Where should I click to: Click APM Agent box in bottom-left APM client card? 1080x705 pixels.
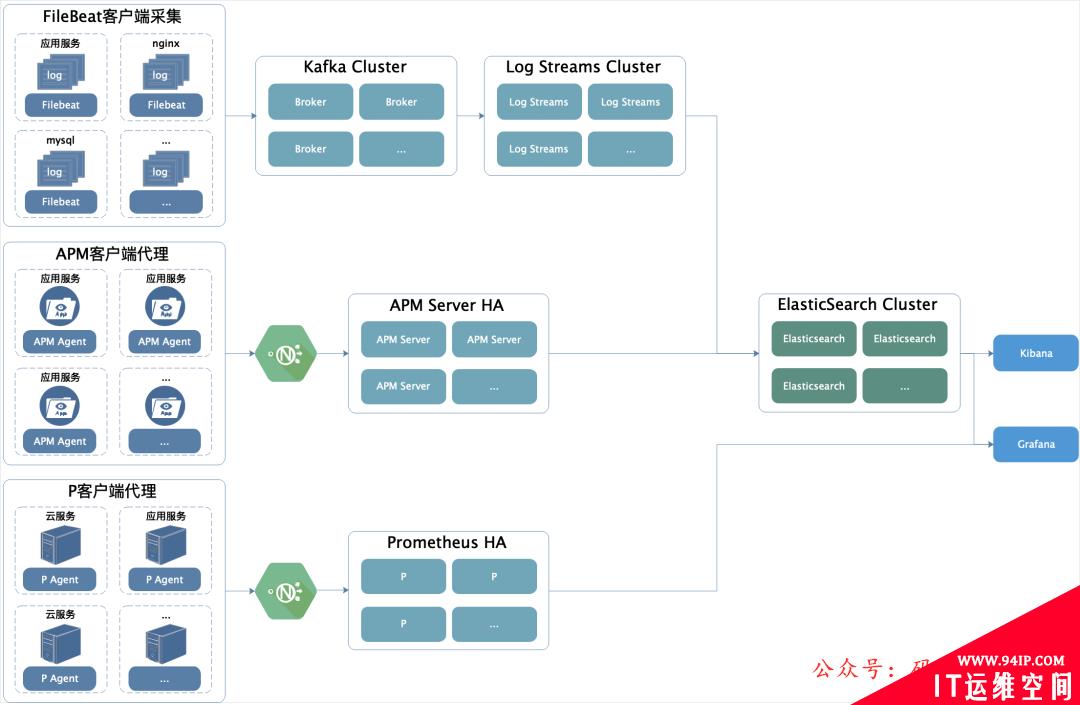tap(60, 441)
